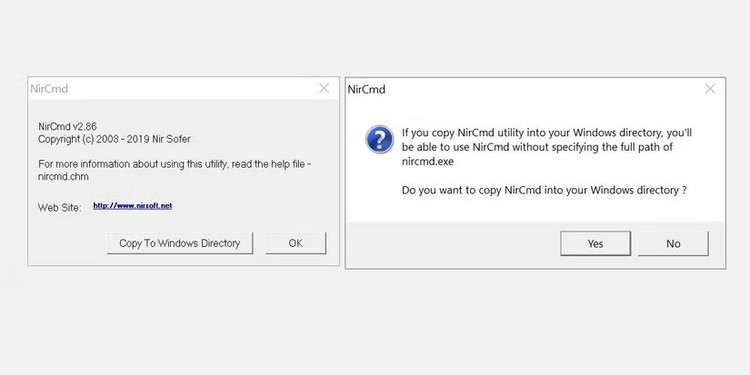Screen dimensions: 750x375
Task: Click the Web Site label
Action: (60, 208)
